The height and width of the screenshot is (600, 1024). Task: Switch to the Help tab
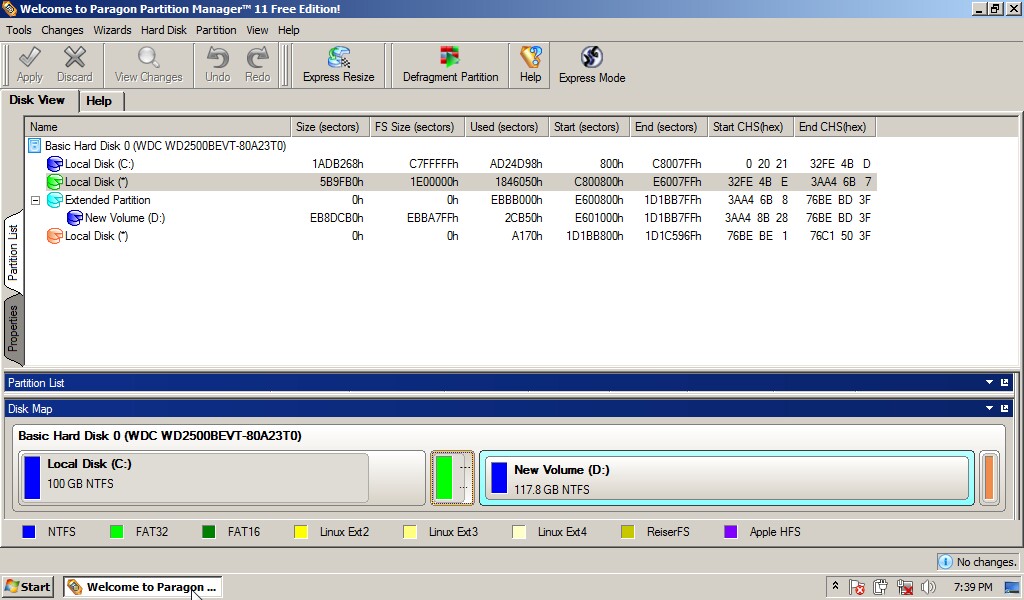[x=99, y=101]
